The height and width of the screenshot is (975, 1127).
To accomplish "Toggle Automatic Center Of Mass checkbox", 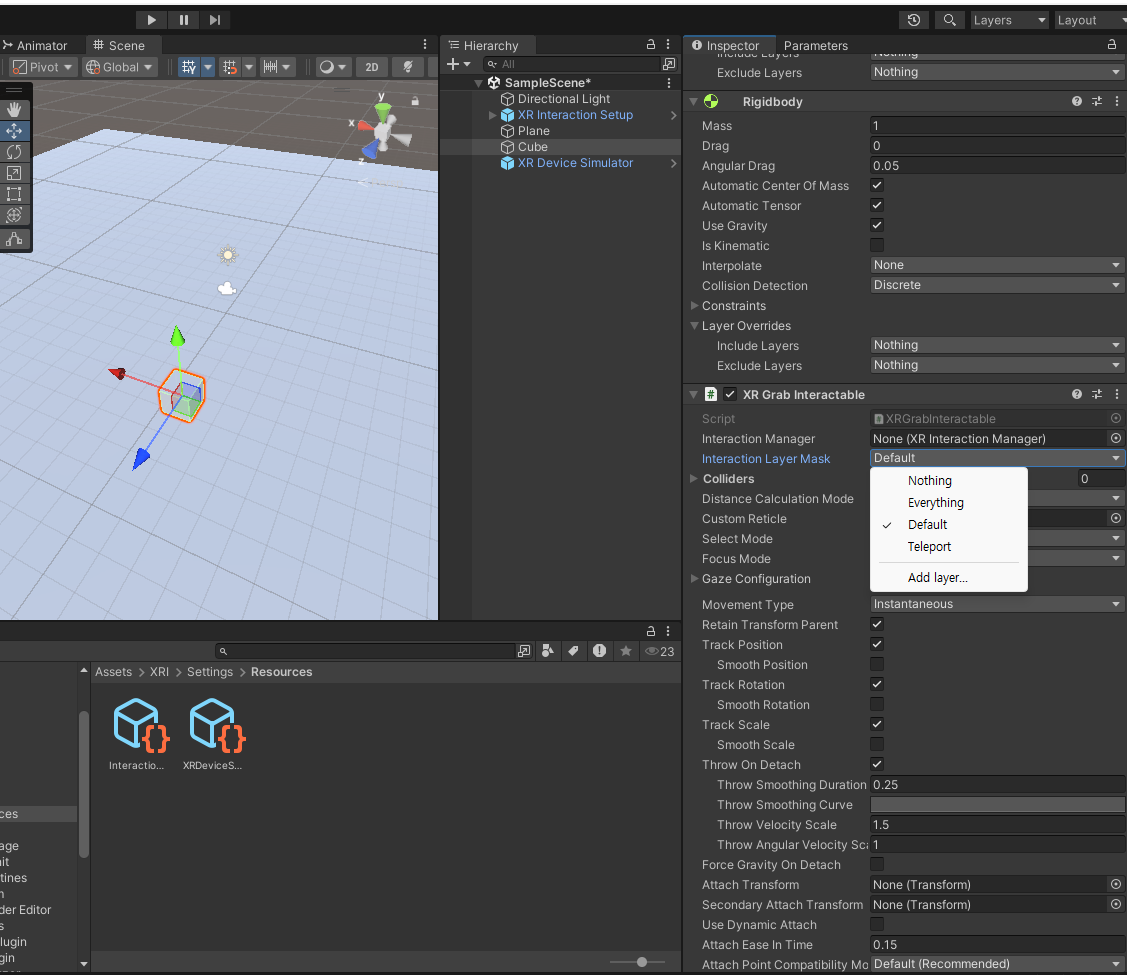I will point(877,185).
